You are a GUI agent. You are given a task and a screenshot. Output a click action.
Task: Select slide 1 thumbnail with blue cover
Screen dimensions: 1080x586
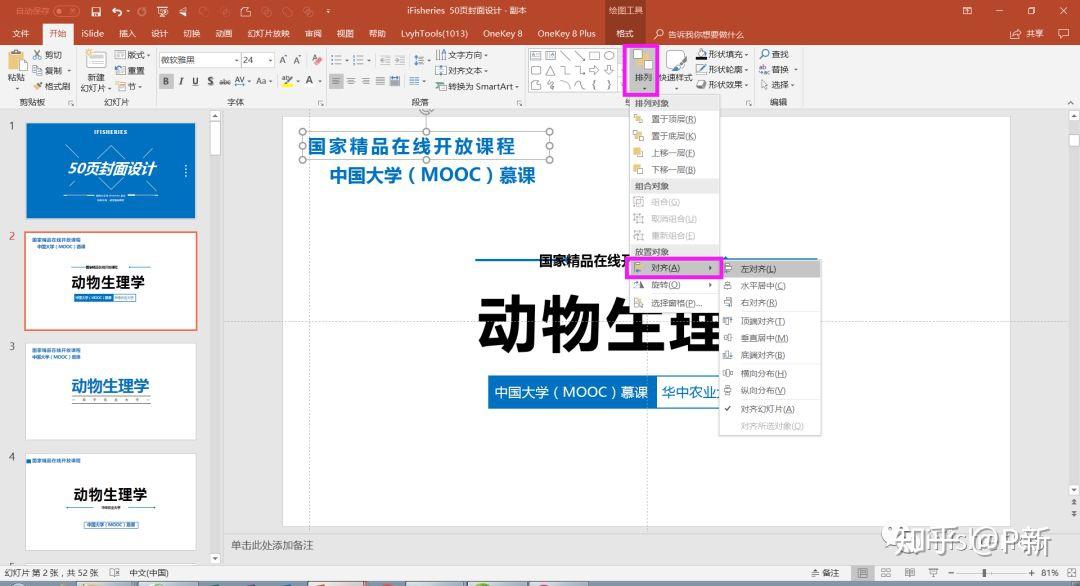111,171
